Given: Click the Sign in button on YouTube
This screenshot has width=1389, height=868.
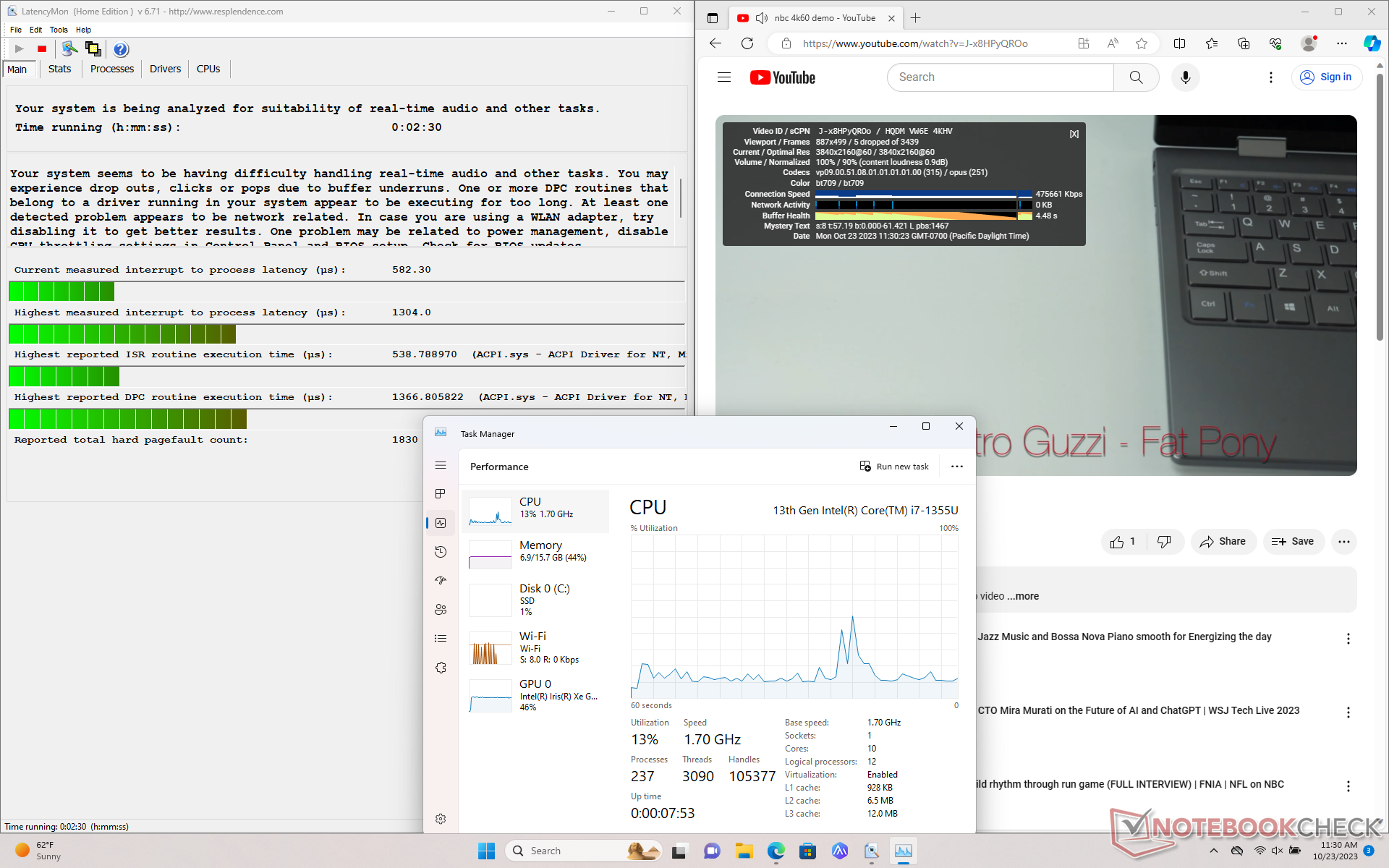Looking at the screenshot, I should [1326, 77].
